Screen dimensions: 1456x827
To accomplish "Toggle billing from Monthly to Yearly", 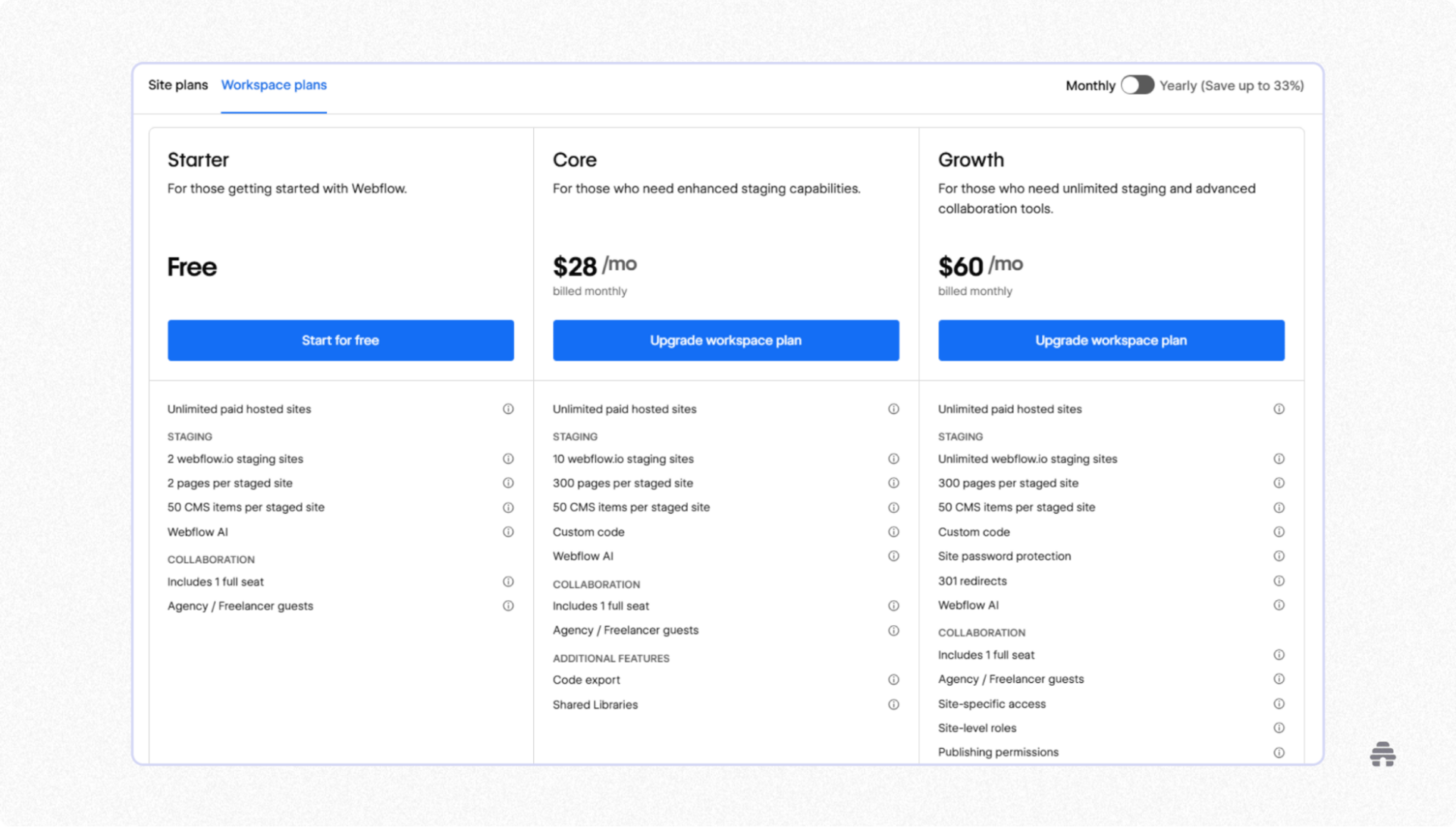I will pos(1137,86).
